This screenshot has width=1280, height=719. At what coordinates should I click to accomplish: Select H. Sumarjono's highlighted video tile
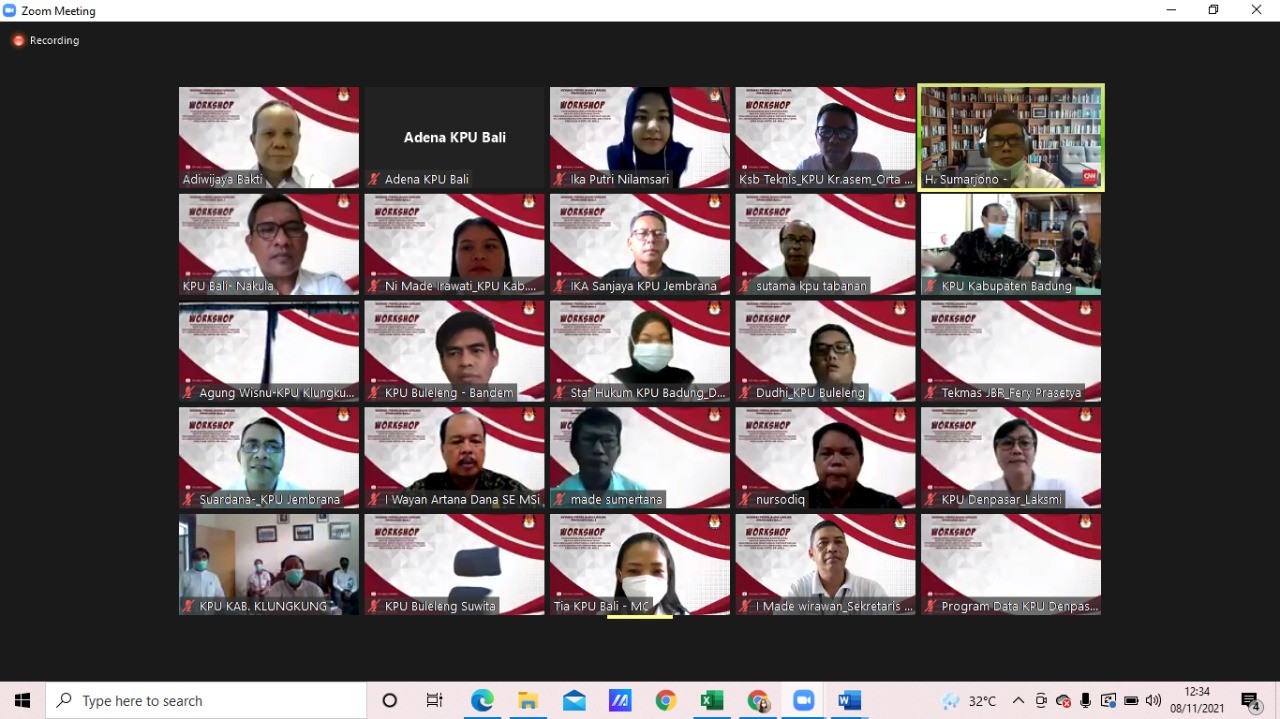1011,137
